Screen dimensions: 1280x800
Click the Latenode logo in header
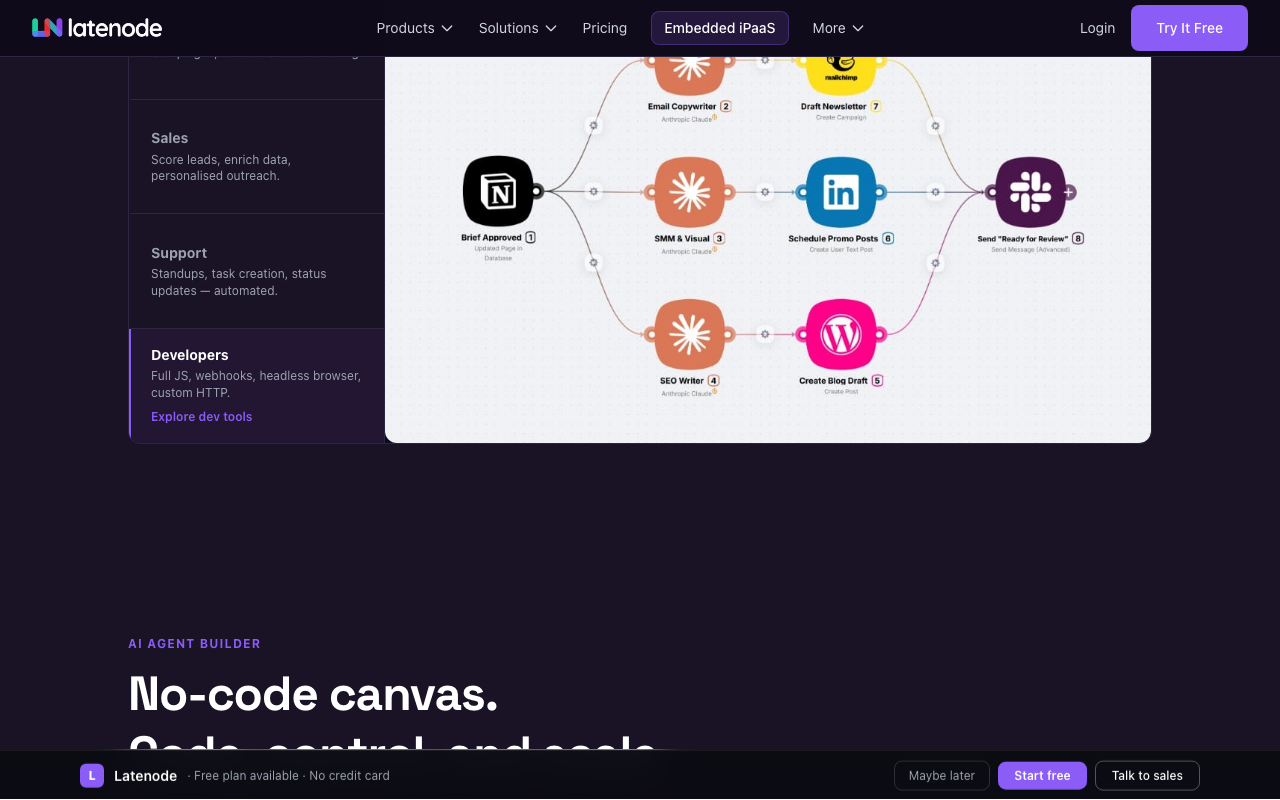point(97,28)
